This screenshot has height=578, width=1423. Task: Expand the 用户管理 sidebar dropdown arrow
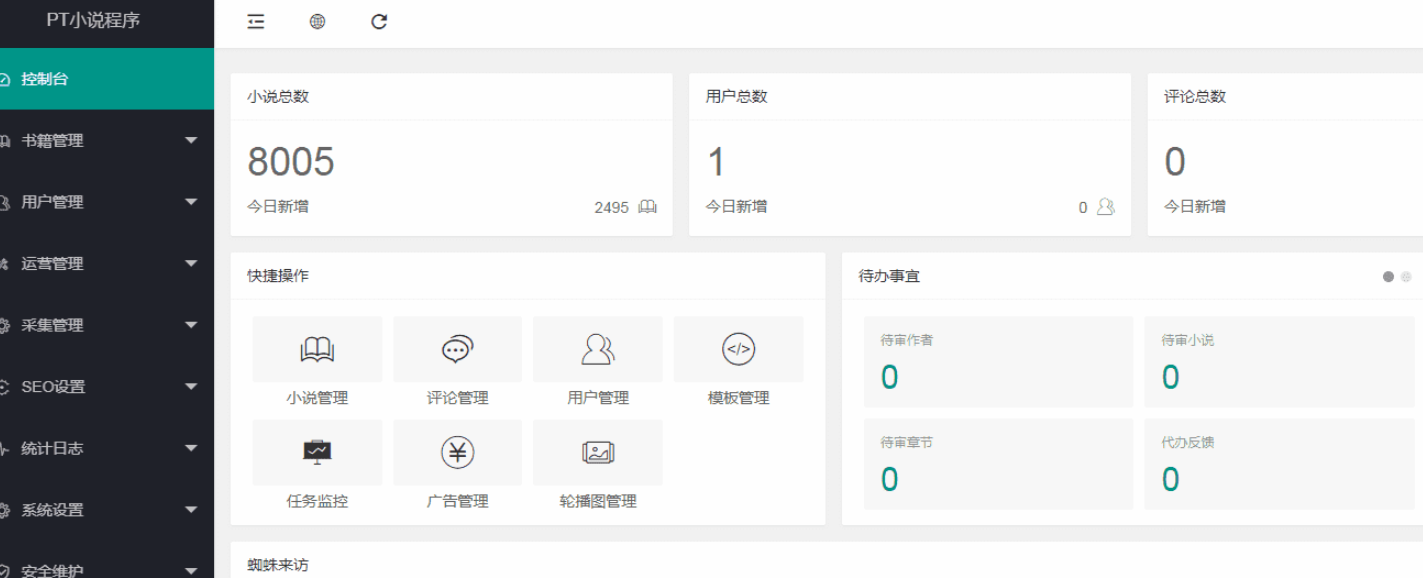[x=191, y=202]
